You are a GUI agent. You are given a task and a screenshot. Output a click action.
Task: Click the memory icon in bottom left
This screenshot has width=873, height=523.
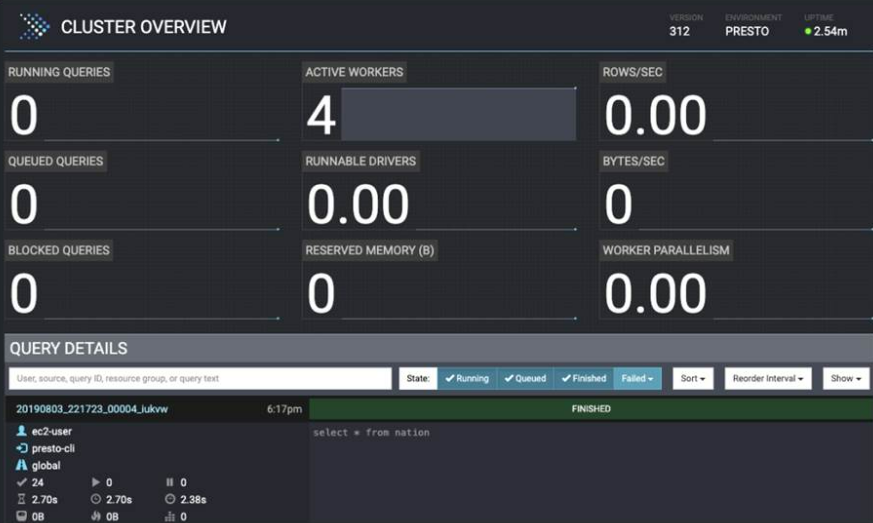click(x=21, y=516)
